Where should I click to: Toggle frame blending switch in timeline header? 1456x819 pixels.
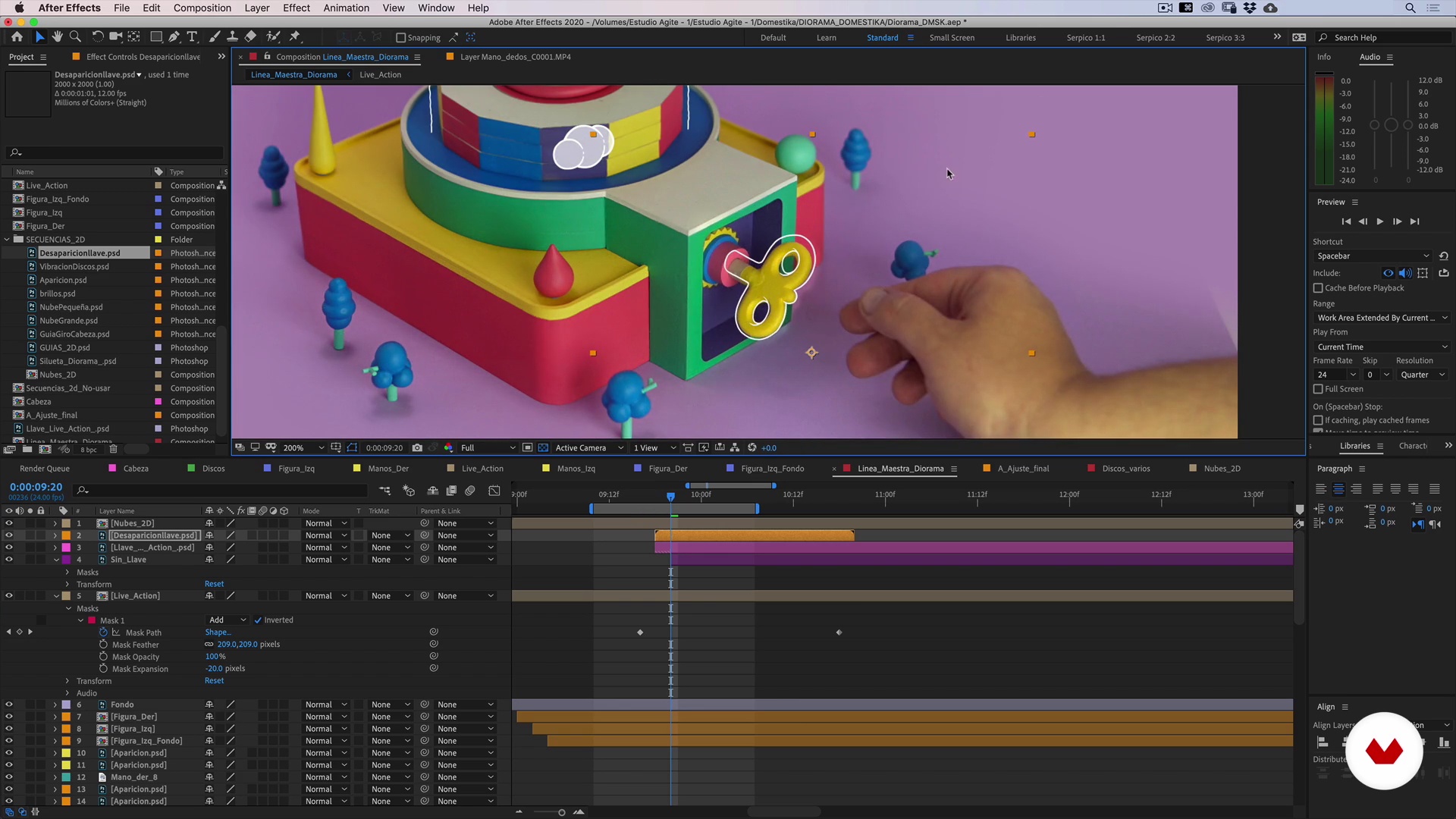[451, 491]
